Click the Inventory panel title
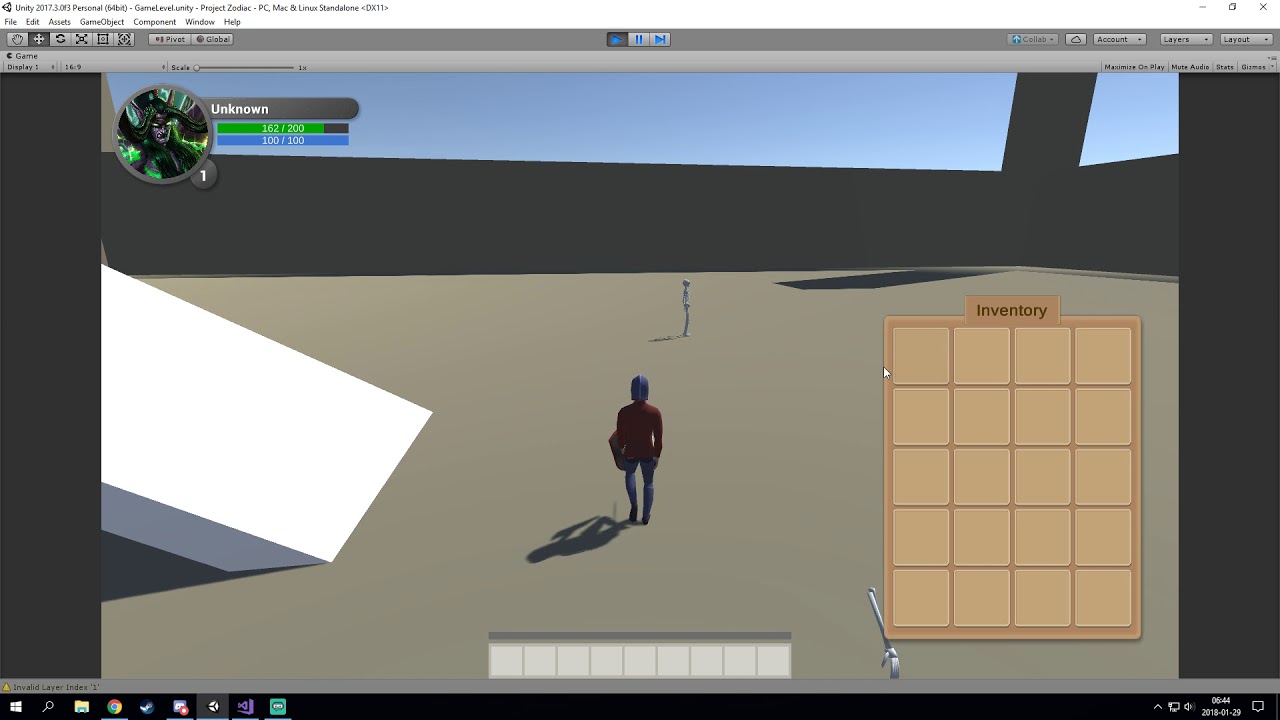 1011,310
